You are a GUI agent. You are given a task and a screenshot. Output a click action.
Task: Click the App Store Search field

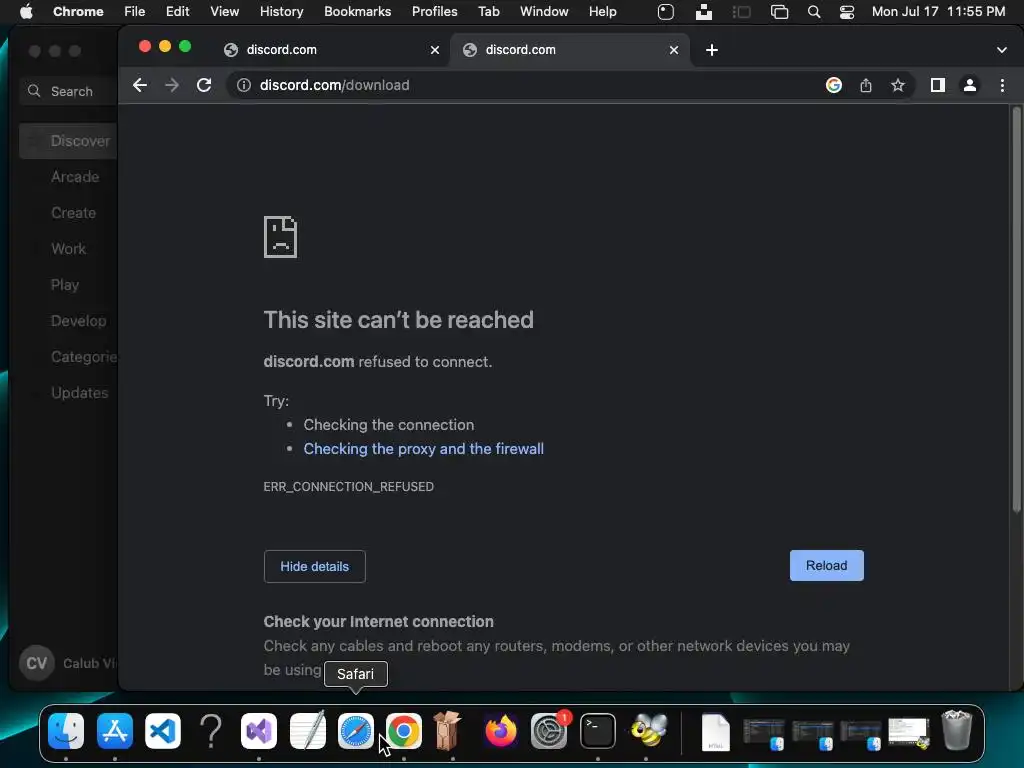[x=69, y=91]
